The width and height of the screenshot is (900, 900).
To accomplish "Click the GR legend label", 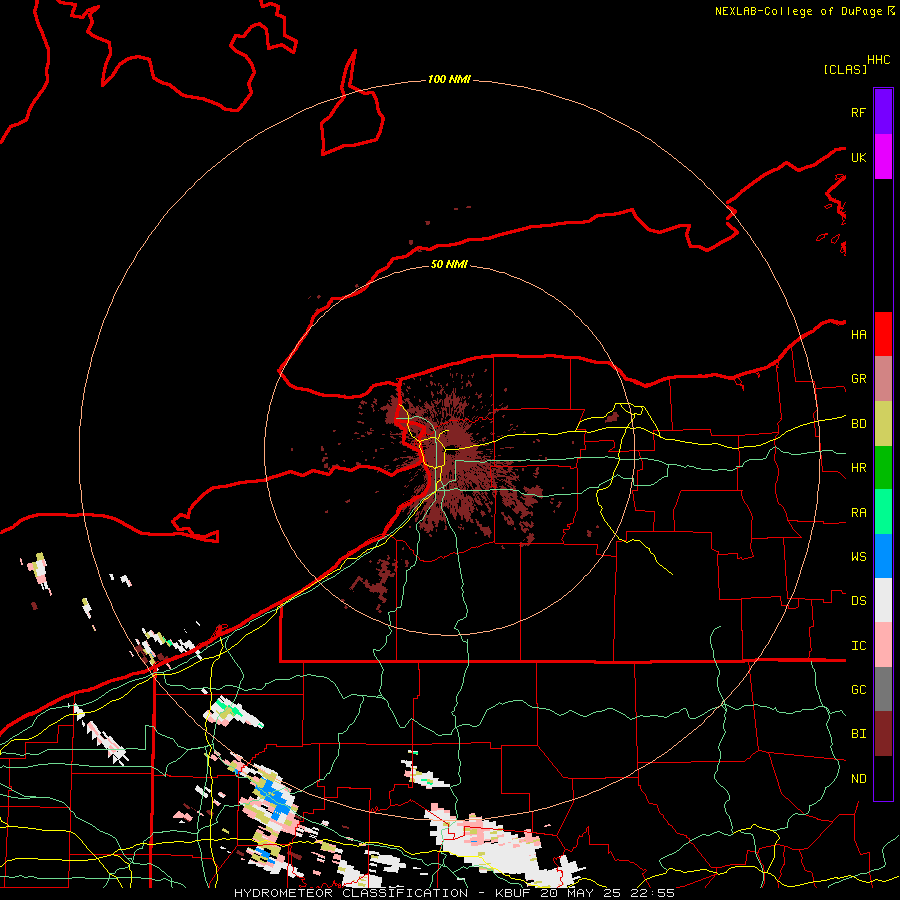I will click(858, 379).
